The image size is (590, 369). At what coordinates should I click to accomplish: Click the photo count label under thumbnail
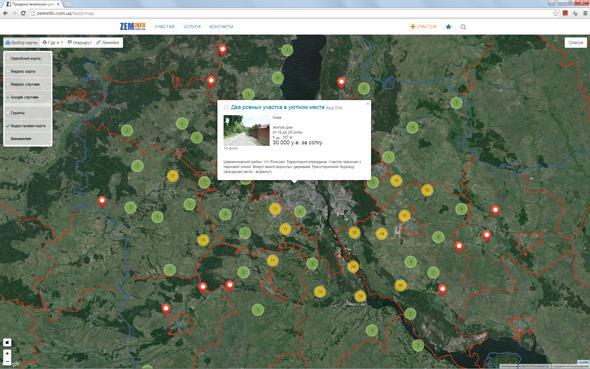[231, 149]
